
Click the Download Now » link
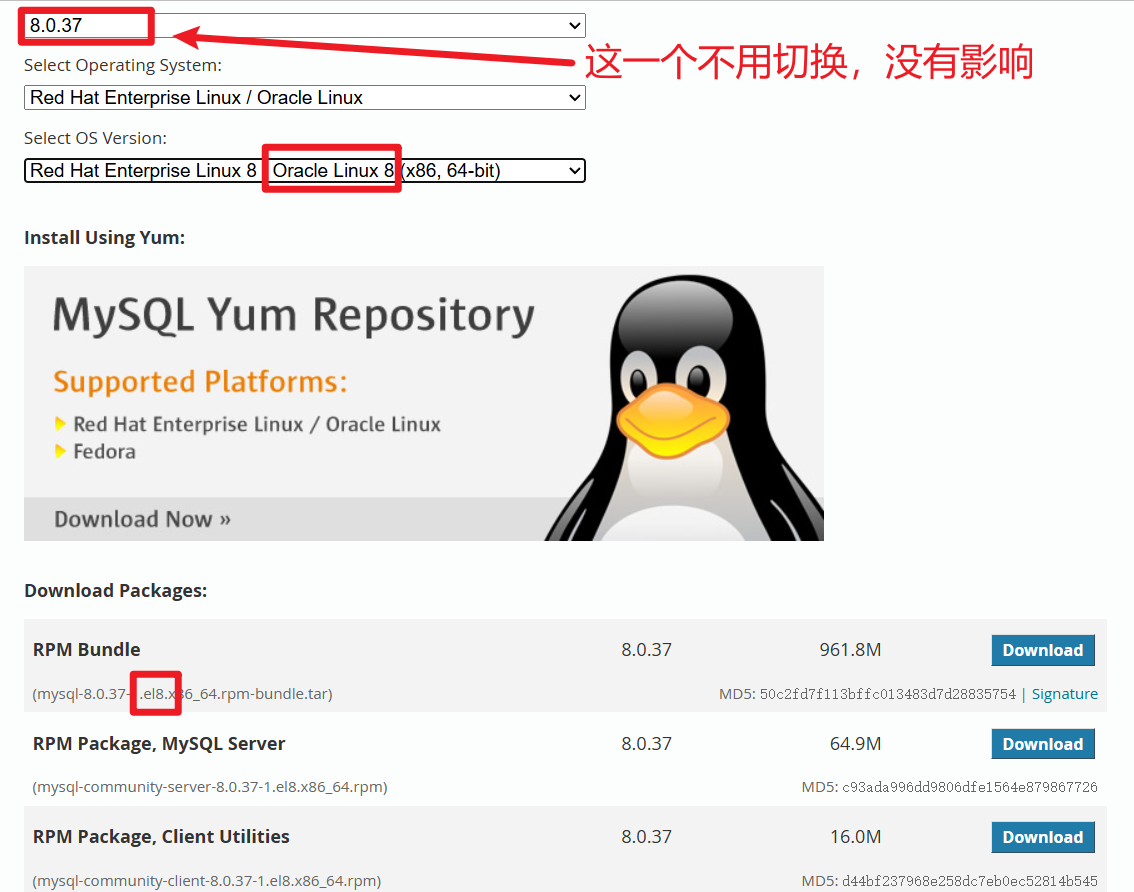point(142,519)
